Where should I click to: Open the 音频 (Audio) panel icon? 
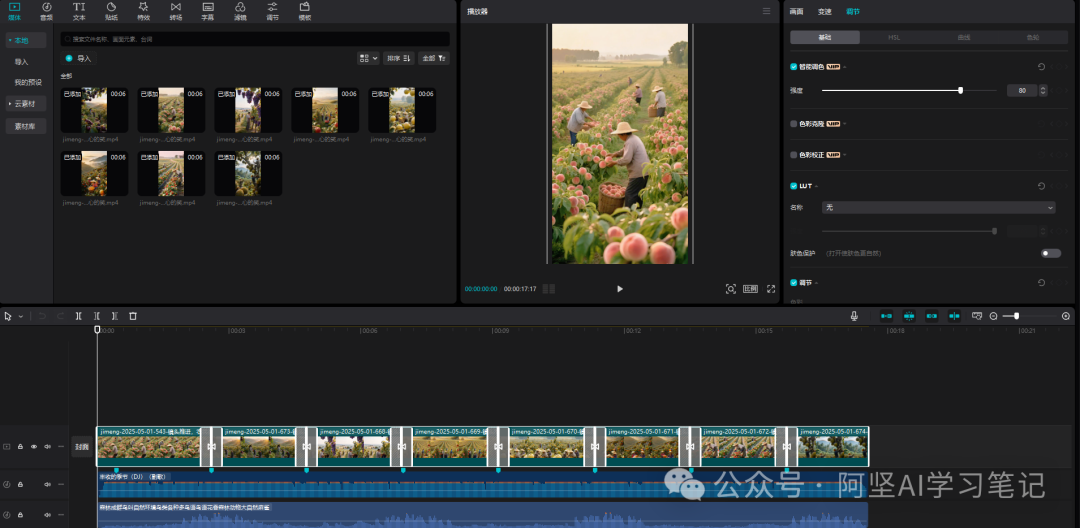[x=46, y=11]
